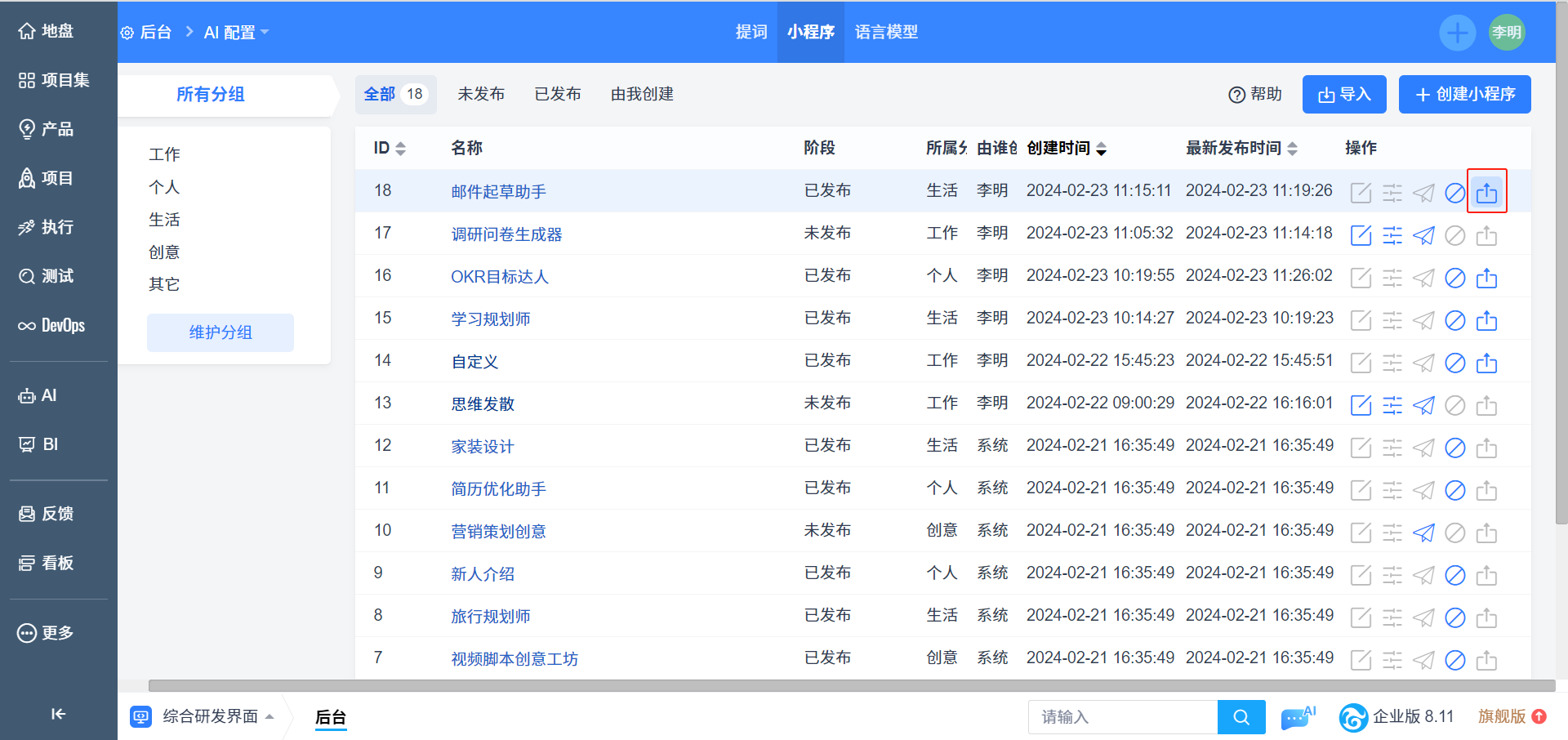Click the vertical page scrollbar
The width and height of the screenshot is (1568, 740).
pyautogui.click(x=1561, y=261)
